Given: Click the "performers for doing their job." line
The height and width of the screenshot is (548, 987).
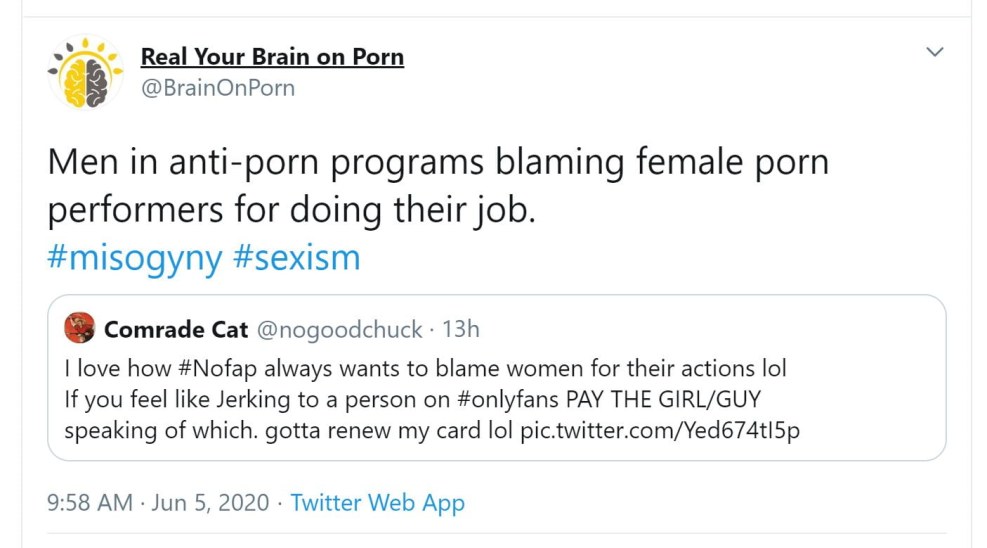Looking at the screenshot, I should tap(292, 212).
